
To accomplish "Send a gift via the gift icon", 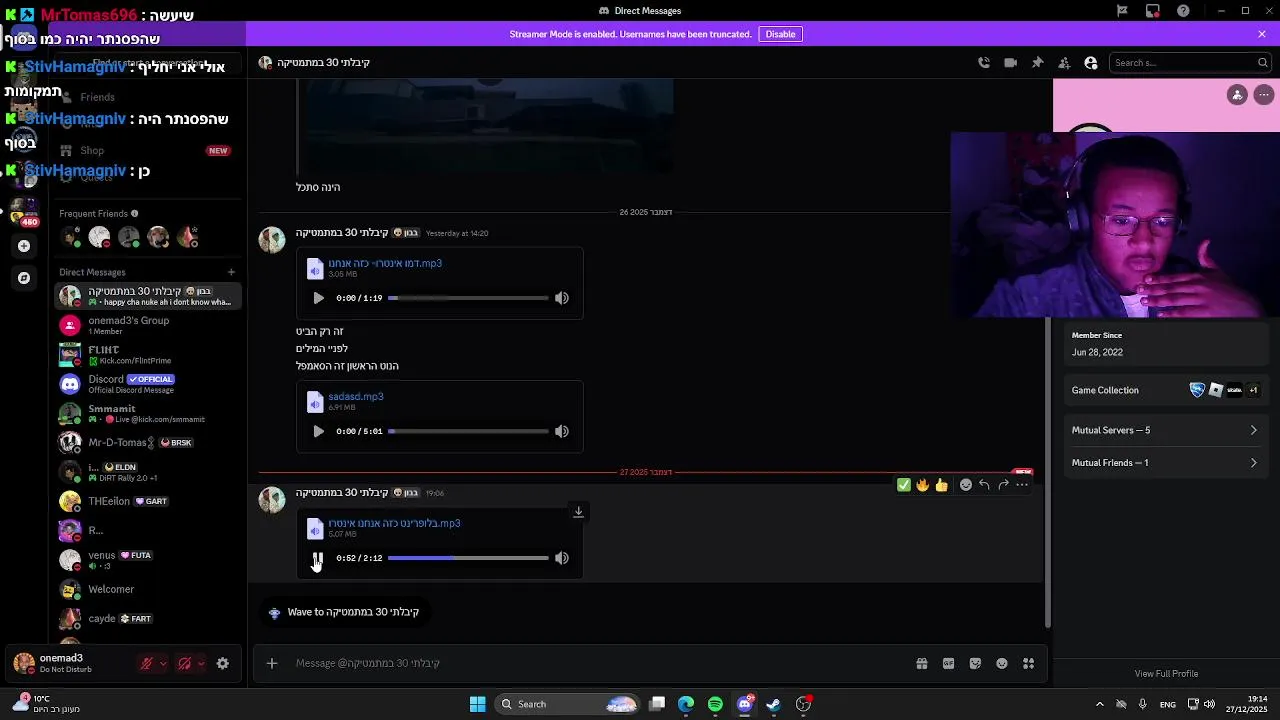I will click(x=922, y=663).
